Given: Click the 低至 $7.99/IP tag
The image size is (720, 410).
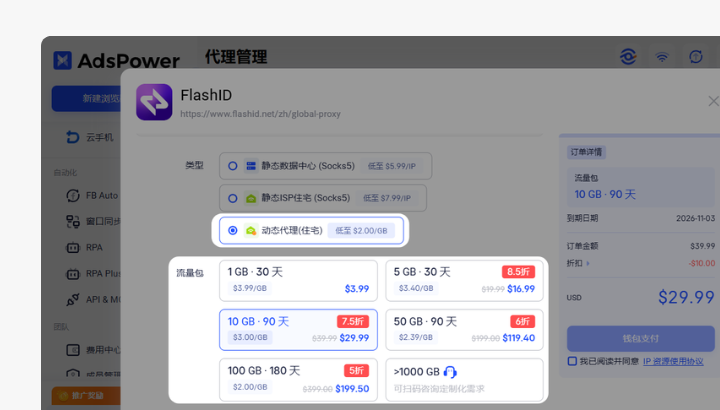Looking at the screenshot, I should point(387,198).
